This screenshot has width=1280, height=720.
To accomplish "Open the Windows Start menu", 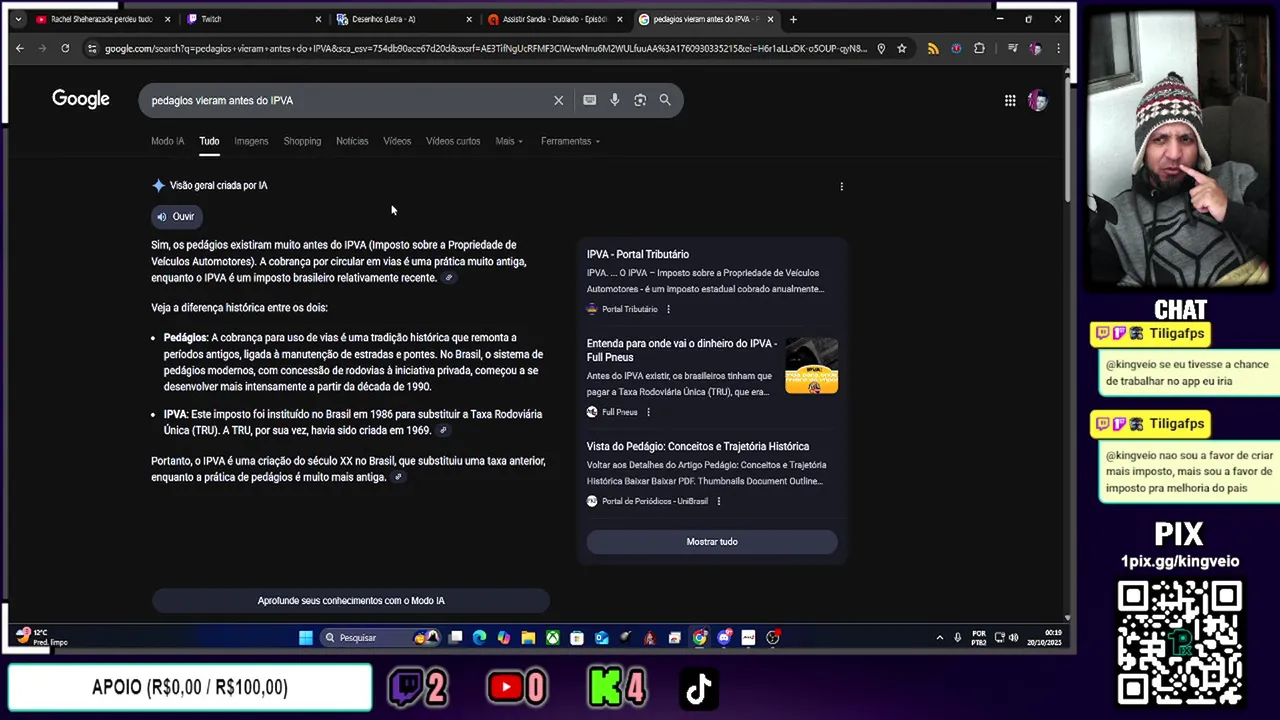I will point(306,637).
